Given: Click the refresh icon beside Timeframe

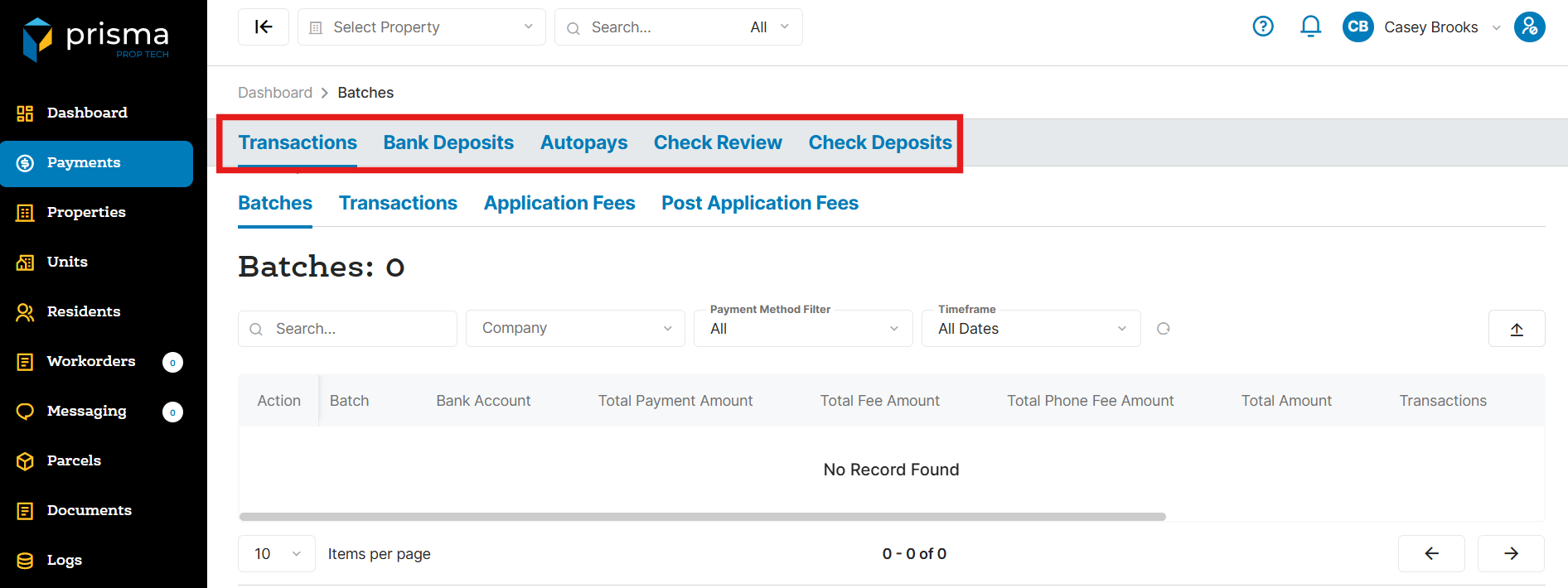Looking at the screenshot, I should (1164, 329).
